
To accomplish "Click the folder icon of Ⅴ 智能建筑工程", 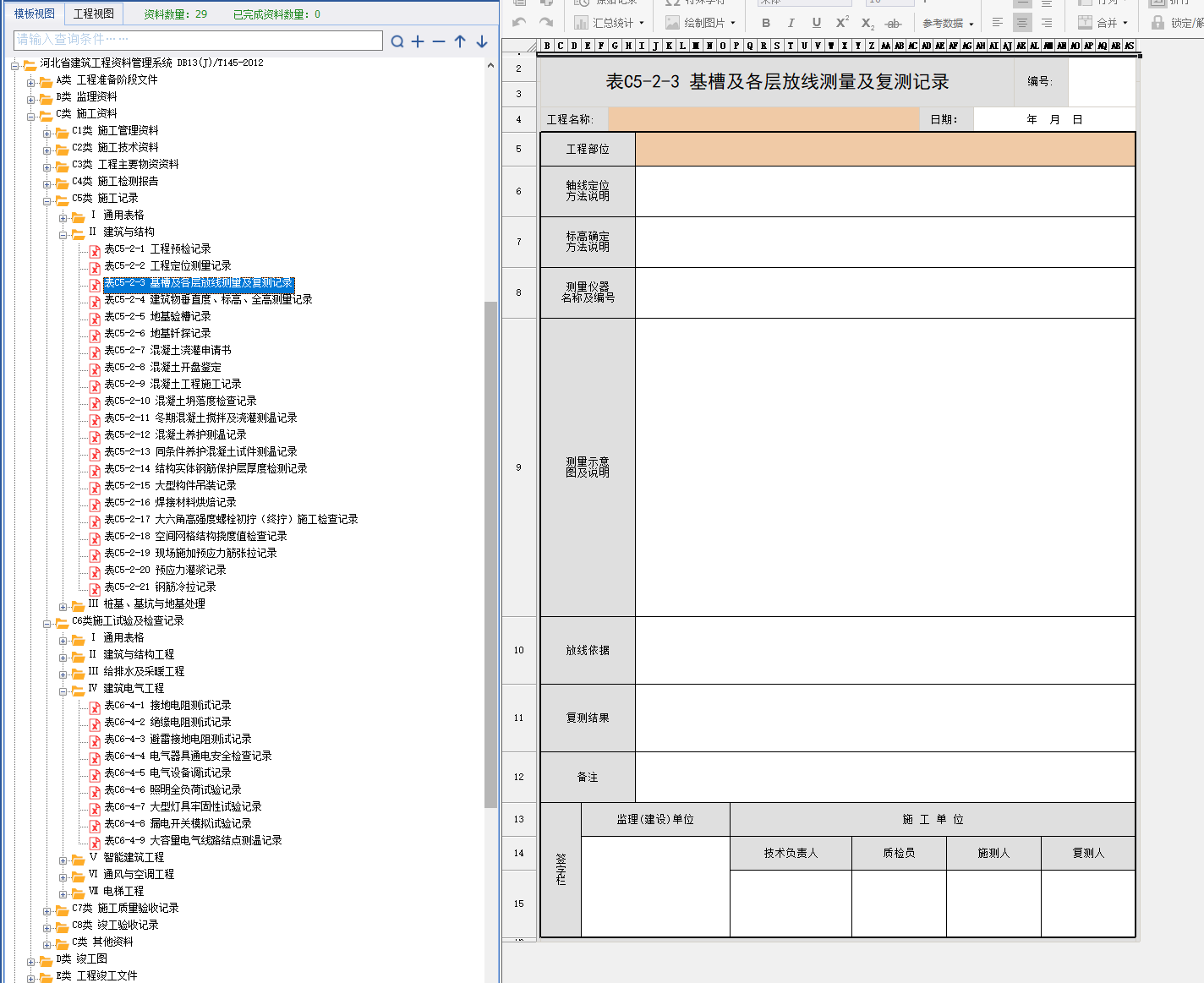I will 78,860.
